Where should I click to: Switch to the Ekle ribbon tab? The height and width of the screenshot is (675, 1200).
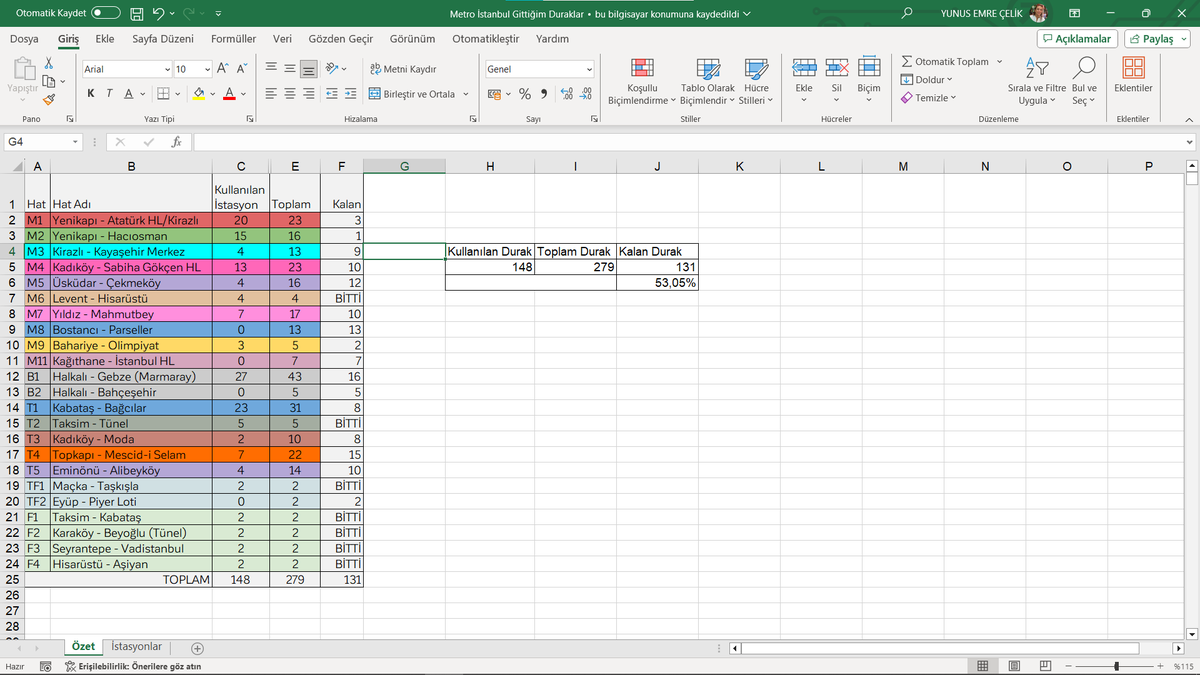(104, 39)
